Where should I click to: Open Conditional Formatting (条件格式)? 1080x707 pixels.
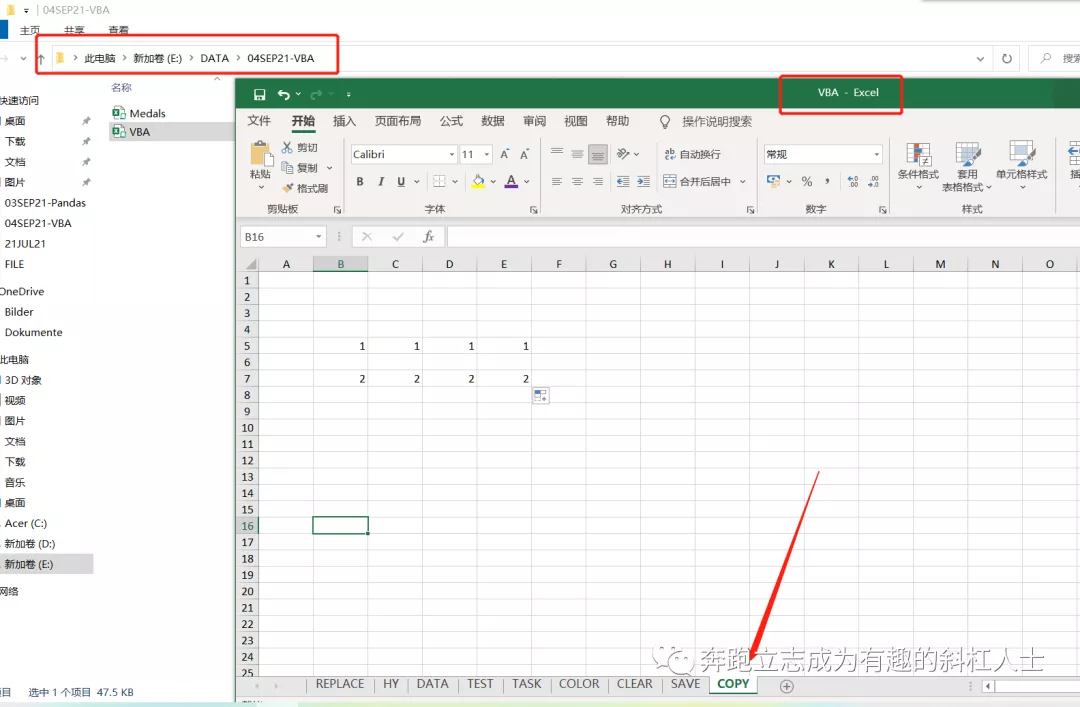(918, 167)
